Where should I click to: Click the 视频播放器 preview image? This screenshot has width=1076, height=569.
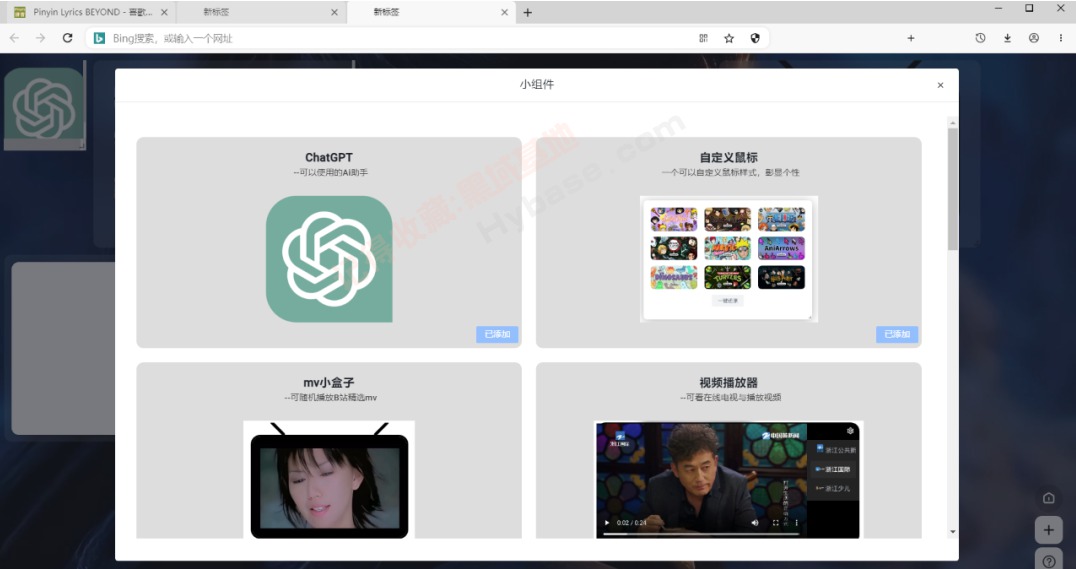(x=727, y=480)
